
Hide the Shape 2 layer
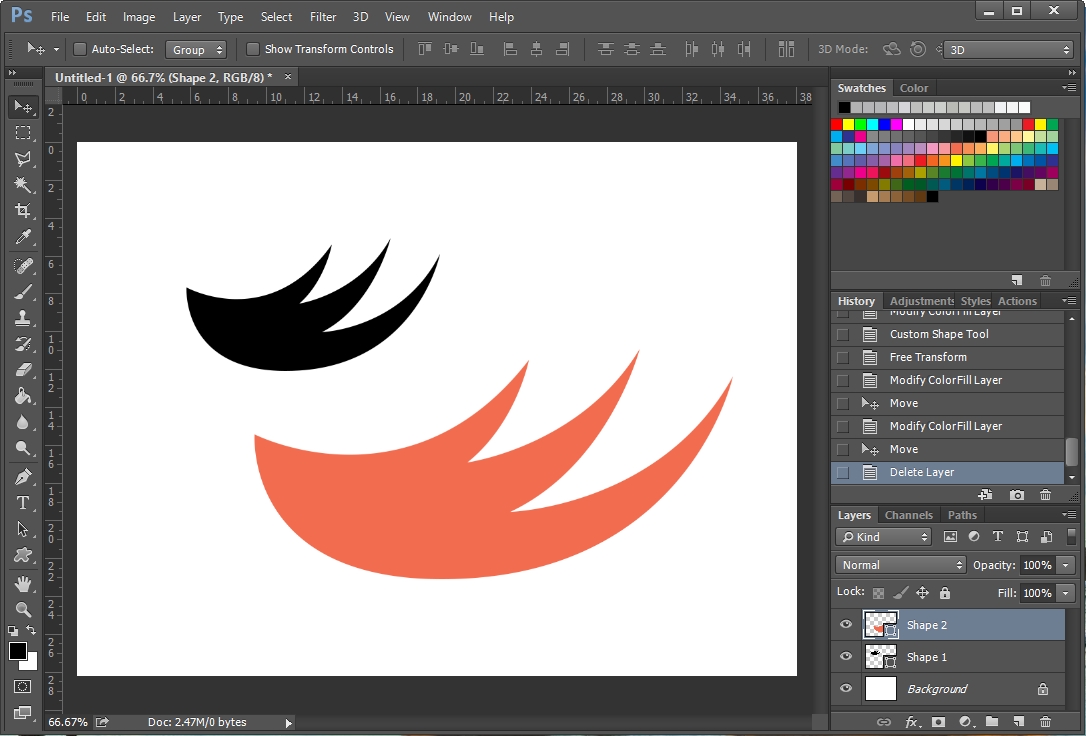pyautogui.click(x=846, y=625)
